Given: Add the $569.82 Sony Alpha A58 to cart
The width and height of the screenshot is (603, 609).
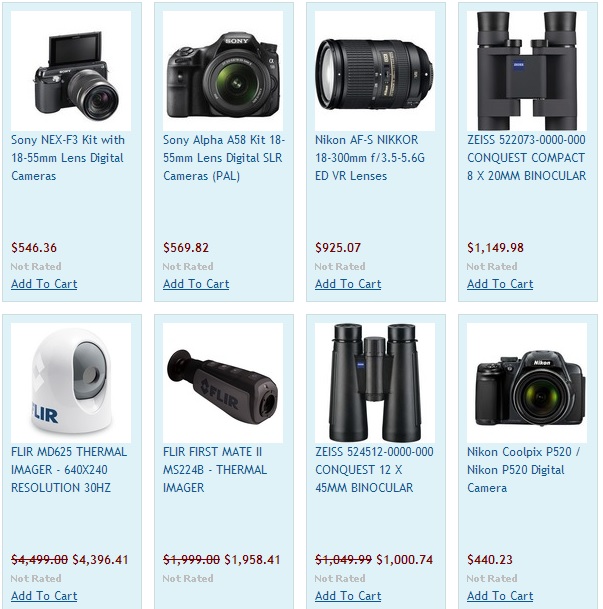Looking at the screenshot, I should point(196,284).
